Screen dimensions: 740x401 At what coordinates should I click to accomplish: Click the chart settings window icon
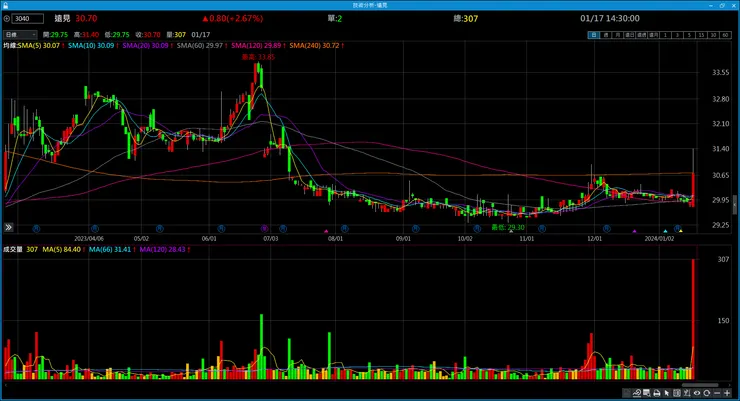(x=647, y=393)
